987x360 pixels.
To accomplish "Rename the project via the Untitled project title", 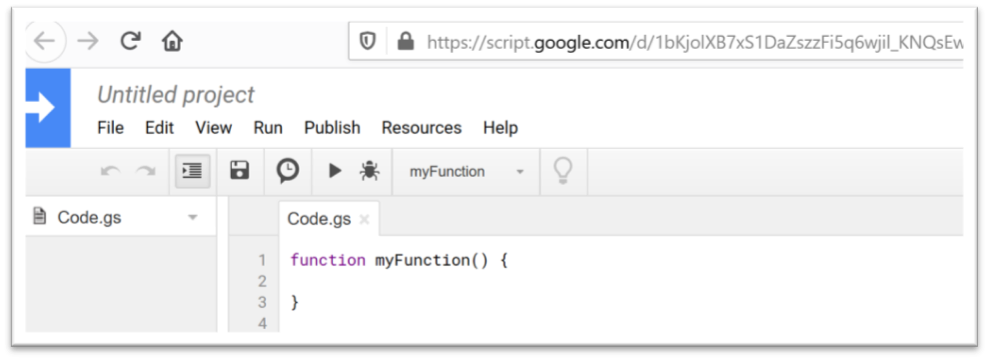I will click(x=176, y=94).
